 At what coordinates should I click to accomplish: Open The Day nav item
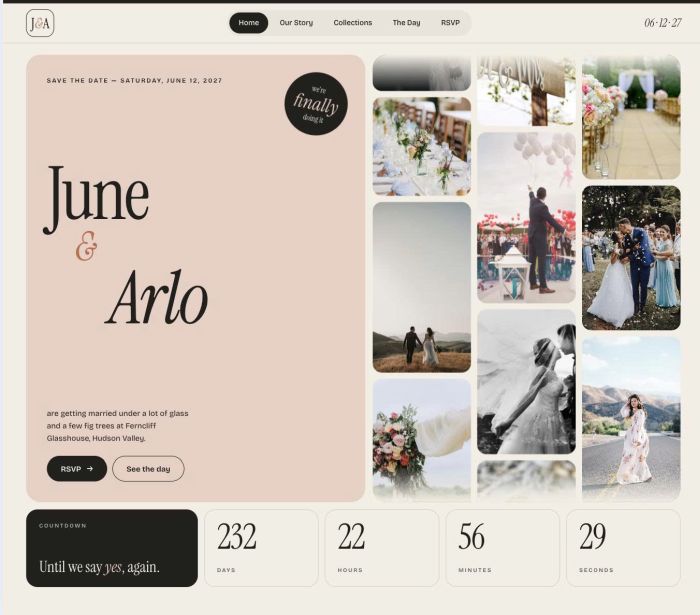pyautogui.click(x=406, y=23)
